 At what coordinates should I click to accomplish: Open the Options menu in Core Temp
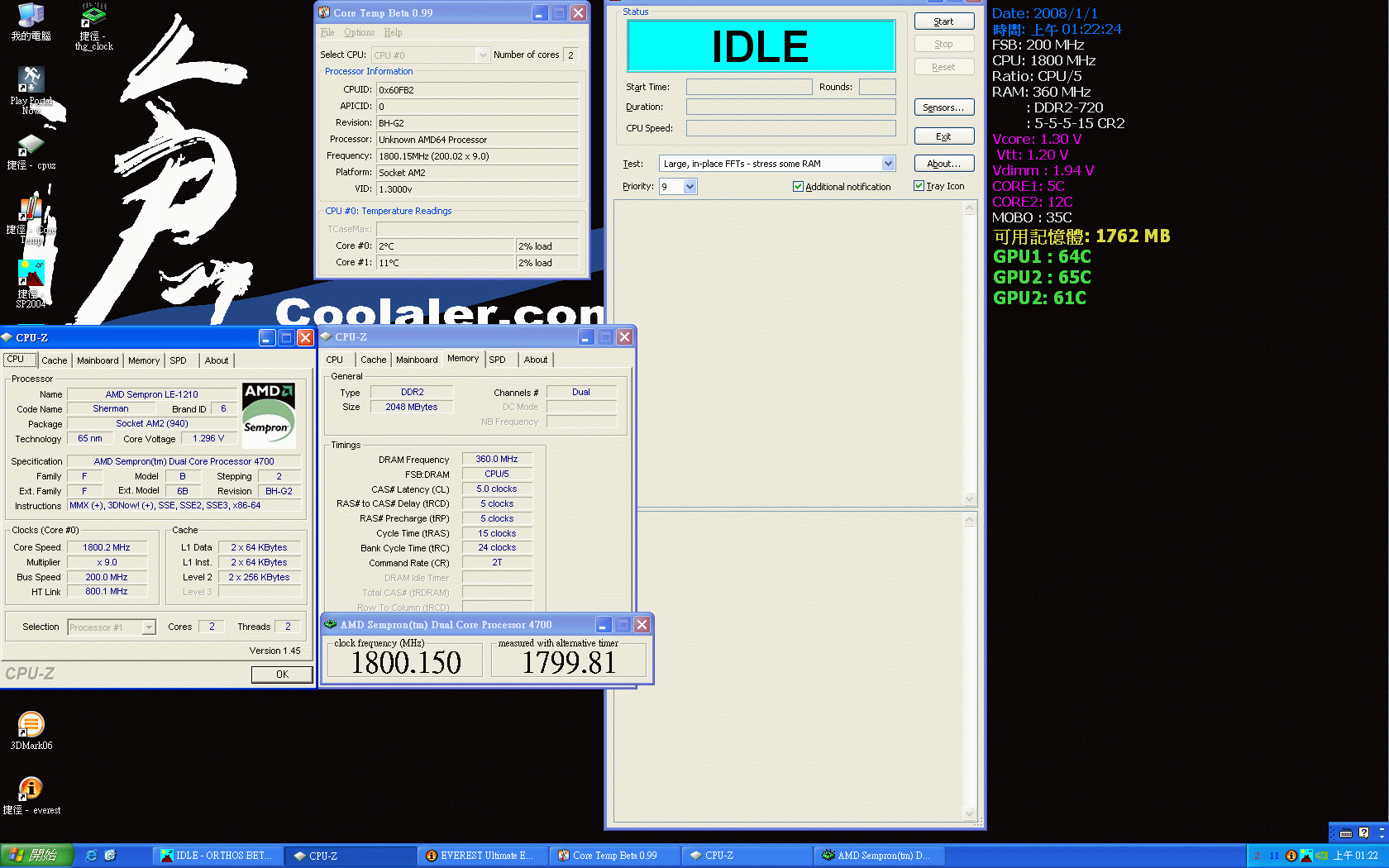point(359,32)
